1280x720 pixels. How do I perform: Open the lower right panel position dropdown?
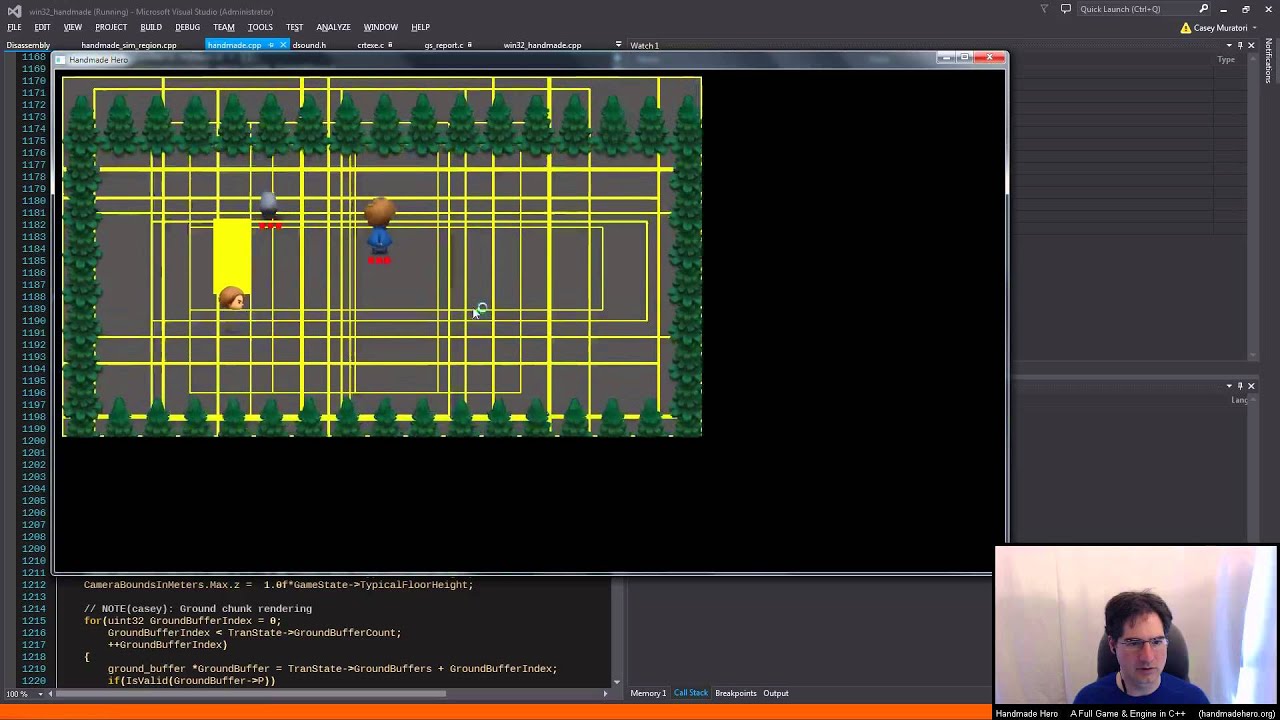1229,386
